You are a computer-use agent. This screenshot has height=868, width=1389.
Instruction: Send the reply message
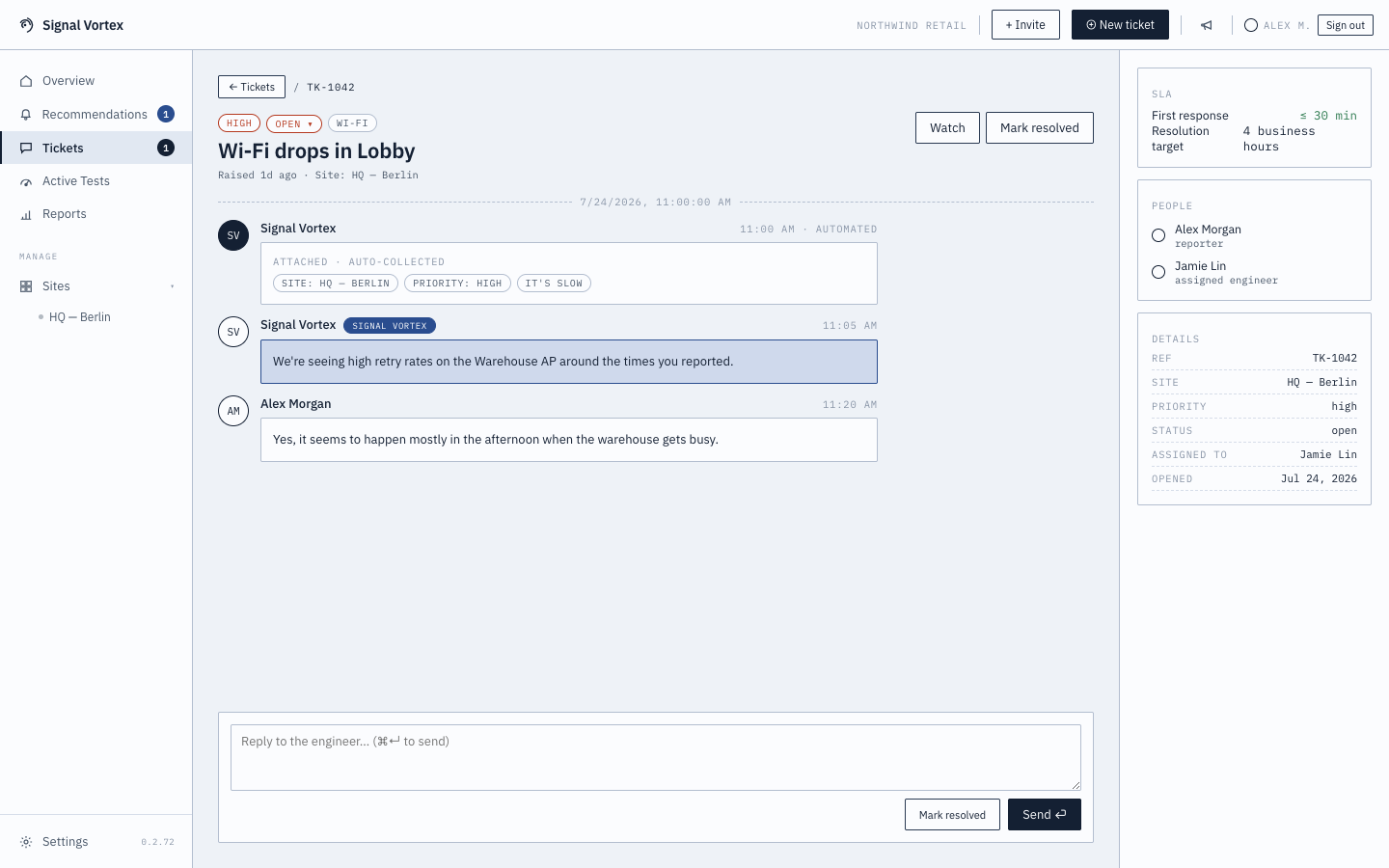1045,815
